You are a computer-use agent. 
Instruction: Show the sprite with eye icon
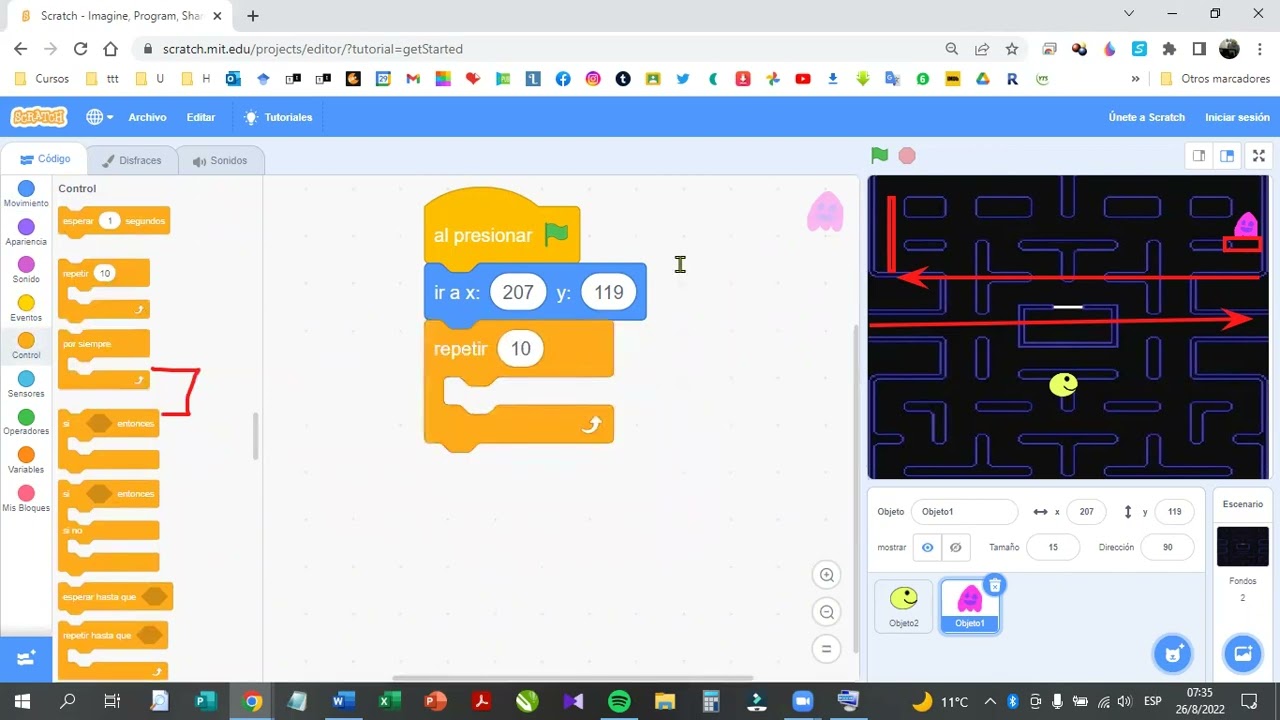(928, 547)
